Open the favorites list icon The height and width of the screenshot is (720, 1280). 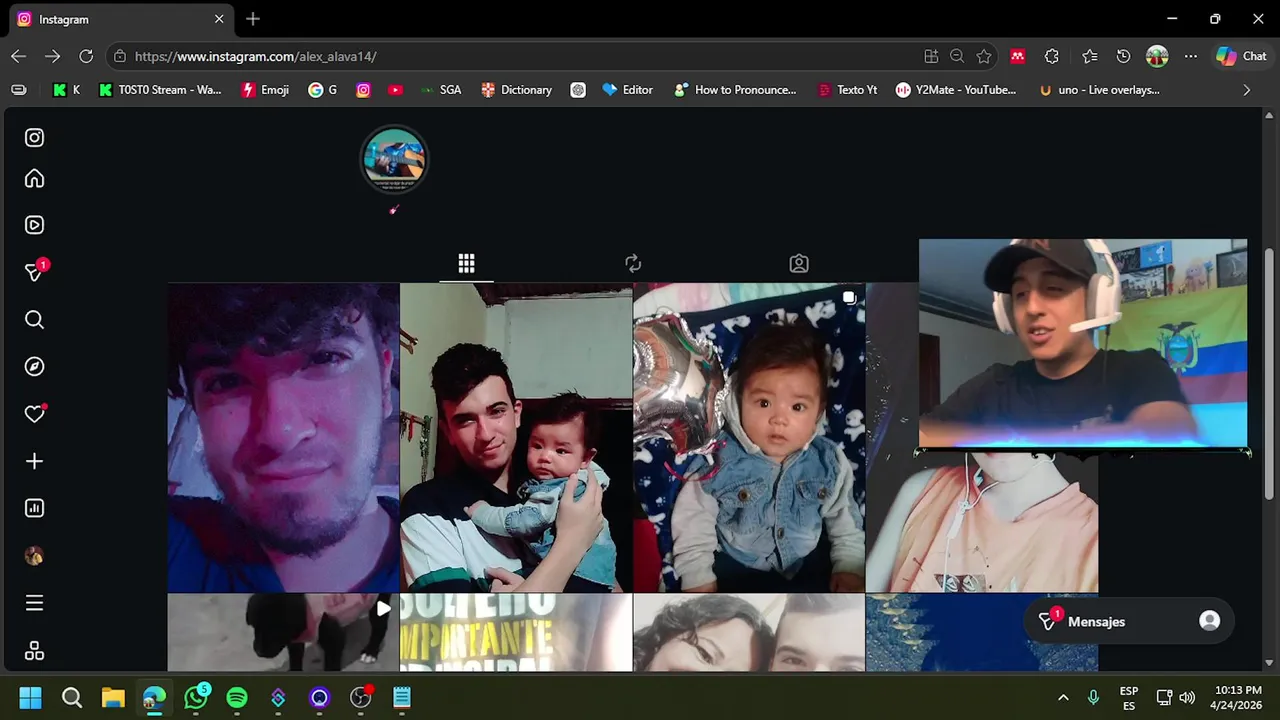click(x=1090, y=56)
